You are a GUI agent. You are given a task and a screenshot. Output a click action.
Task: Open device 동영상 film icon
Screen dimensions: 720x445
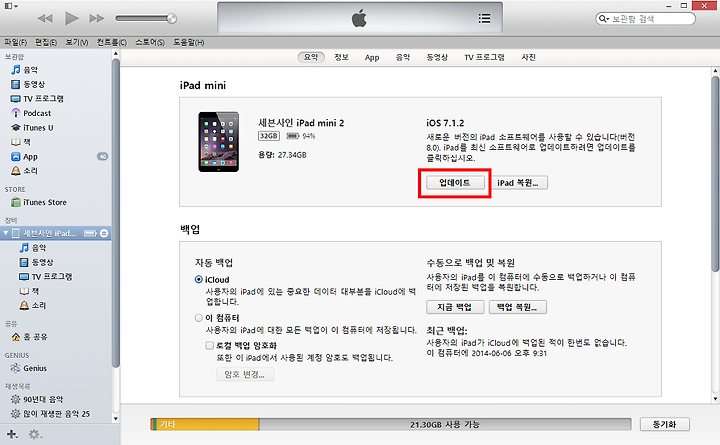pos(24,262)
